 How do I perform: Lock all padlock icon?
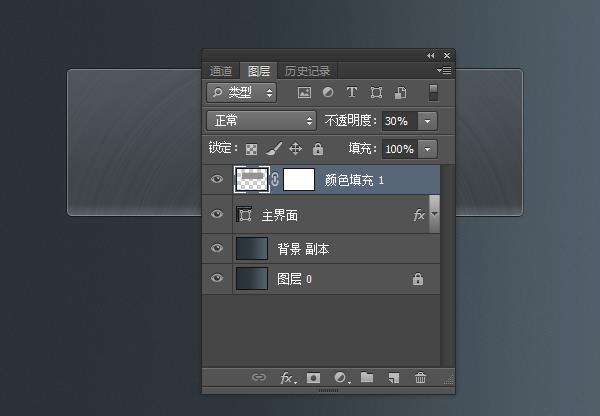point(318,148)
